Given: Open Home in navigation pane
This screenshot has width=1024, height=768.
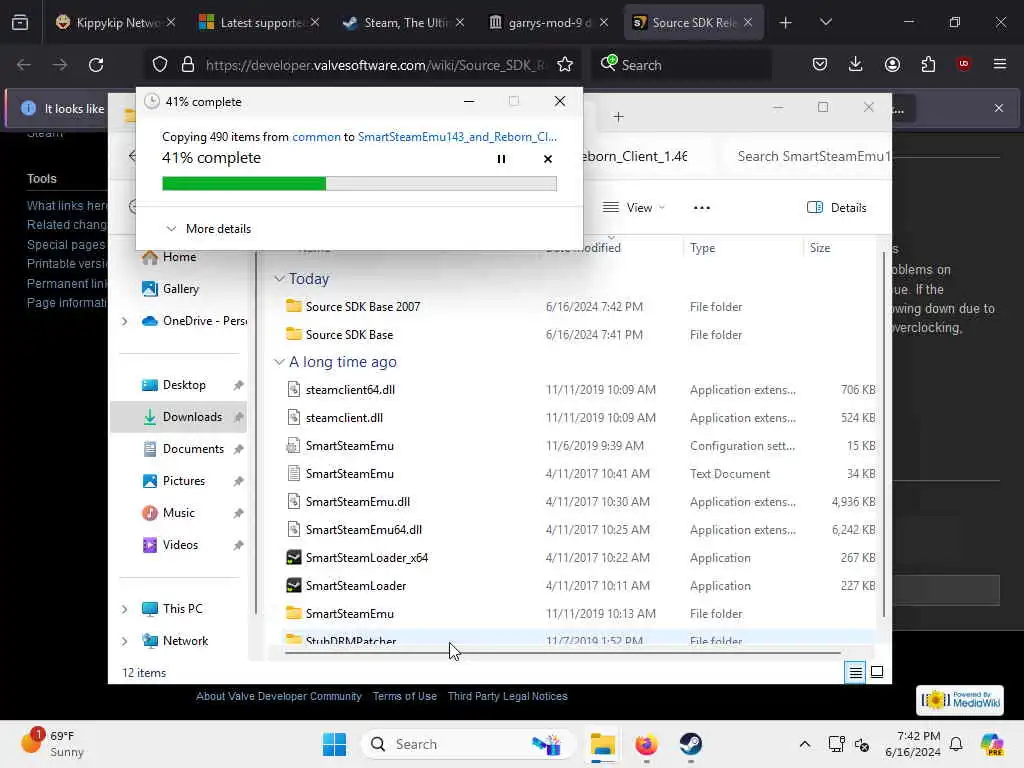Looking at the screenshot, I should click(179, 257).
